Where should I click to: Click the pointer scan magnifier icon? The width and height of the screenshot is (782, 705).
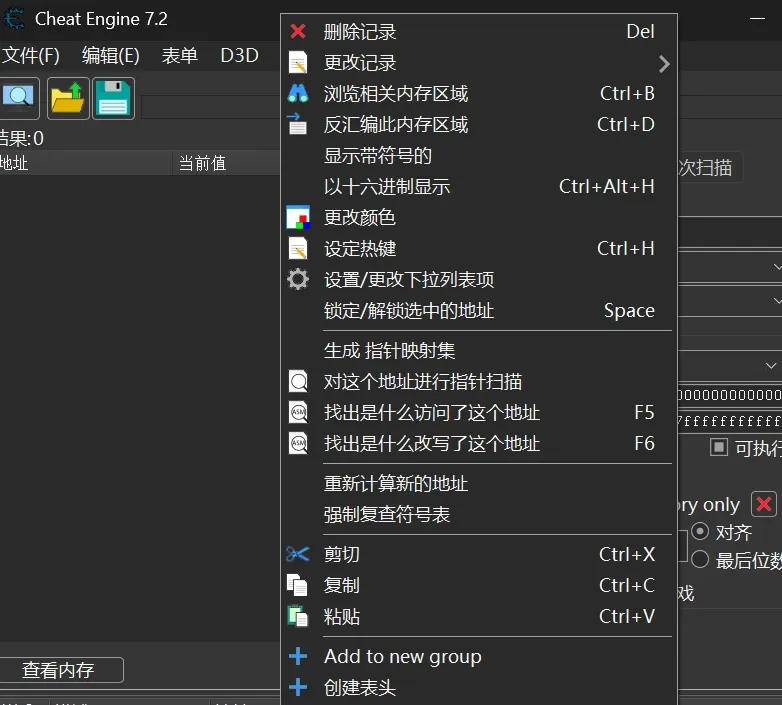[x=298, y=382]
